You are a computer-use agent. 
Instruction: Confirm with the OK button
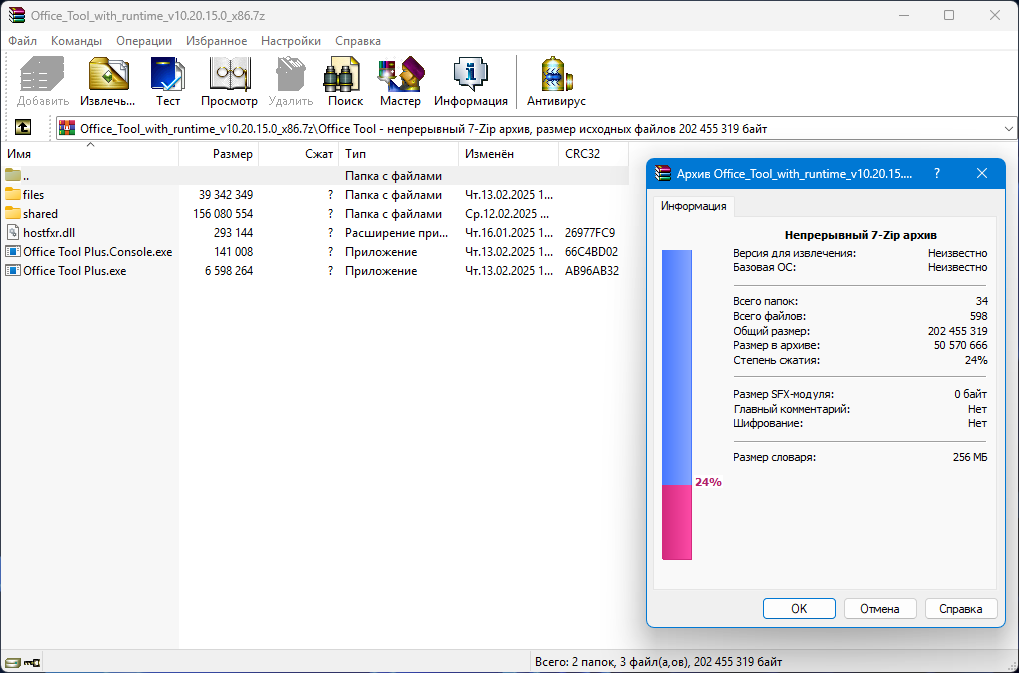point(799,609)
